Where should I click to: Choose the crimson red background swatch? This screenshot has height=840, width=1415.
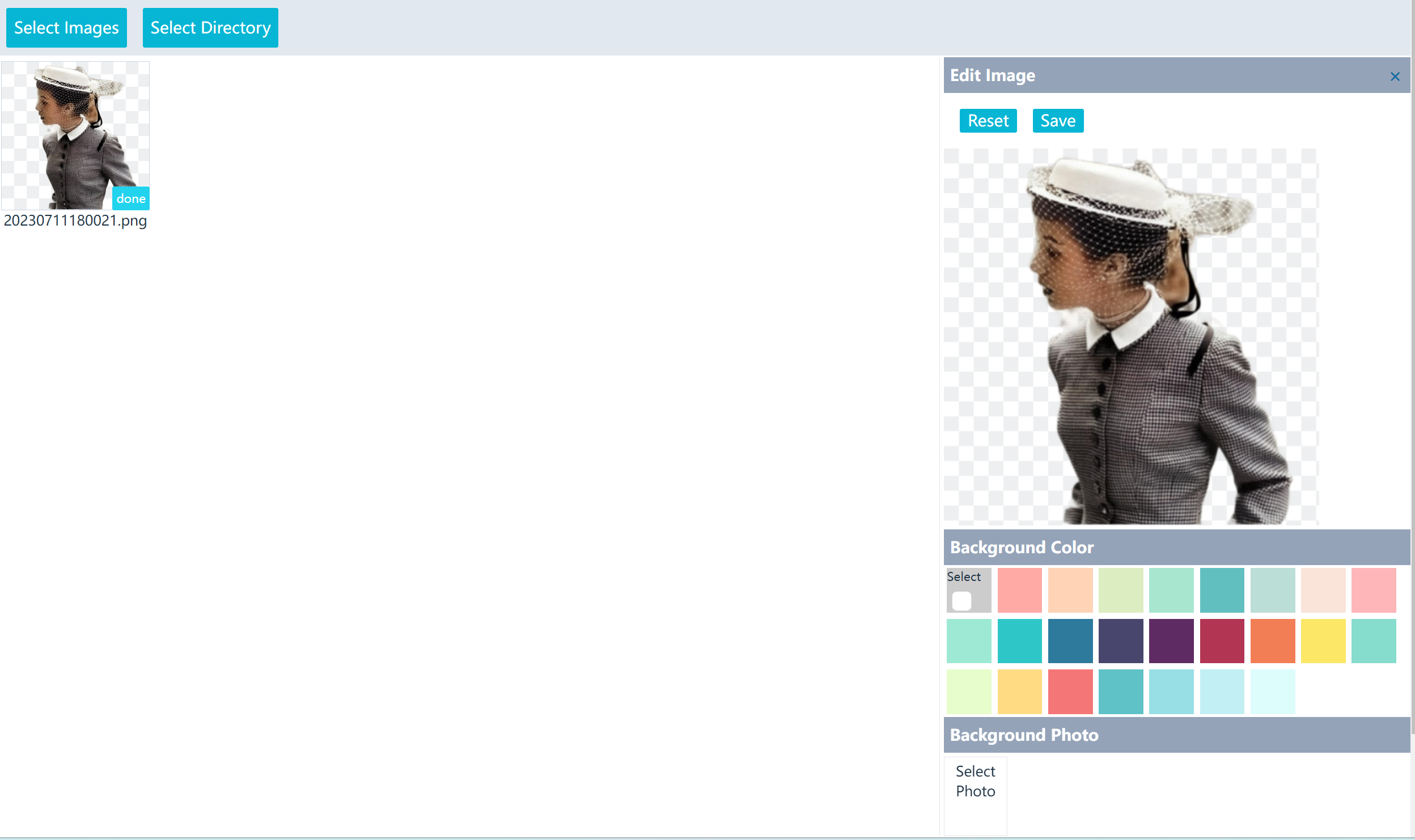point(1222,640)
